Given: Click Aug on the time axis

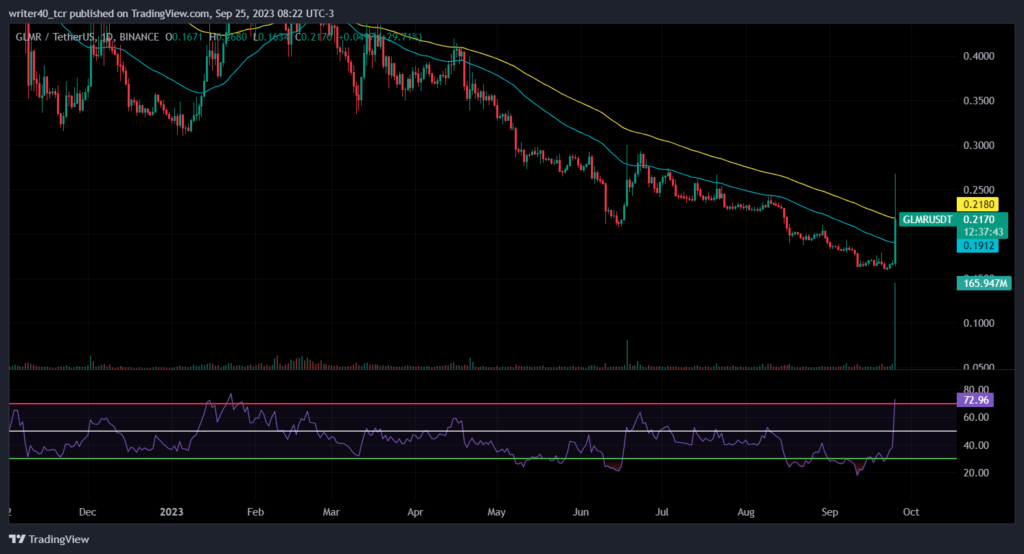Looking at the screenshot, I should pos(746,512).
